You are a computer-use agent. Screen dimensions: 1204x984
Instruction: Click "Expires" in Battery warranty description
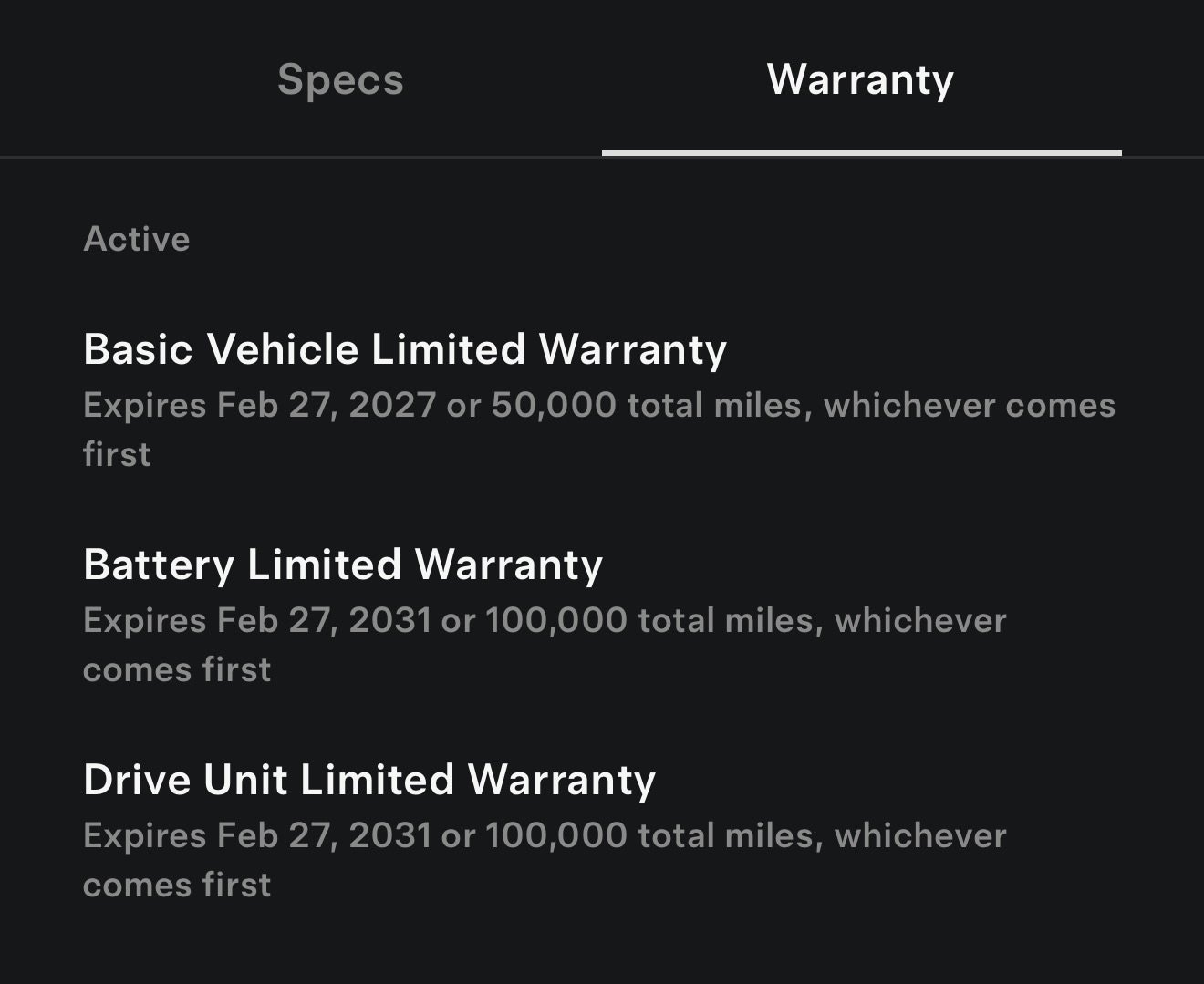coord(144,620)
